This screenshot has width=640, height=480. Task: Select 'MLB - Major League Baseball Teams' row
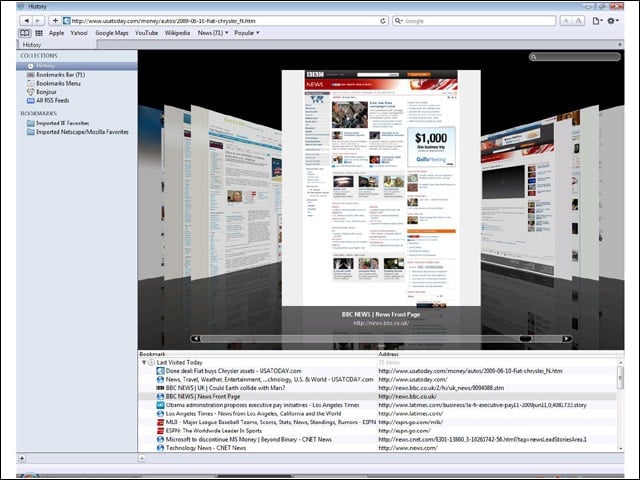click(377, 422)
